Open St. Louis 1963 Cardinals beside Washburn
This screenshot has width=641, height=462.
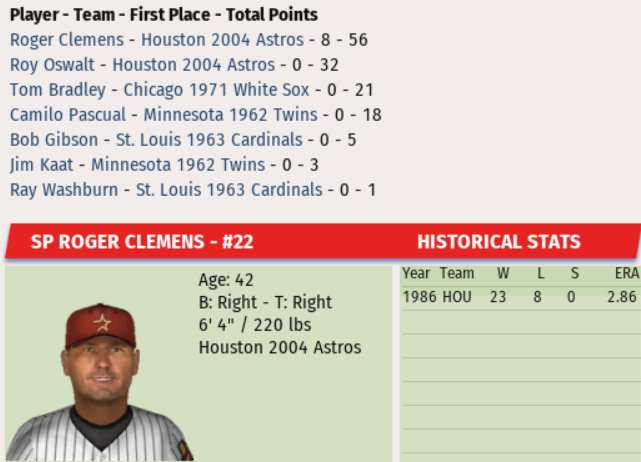coord(229,190)
